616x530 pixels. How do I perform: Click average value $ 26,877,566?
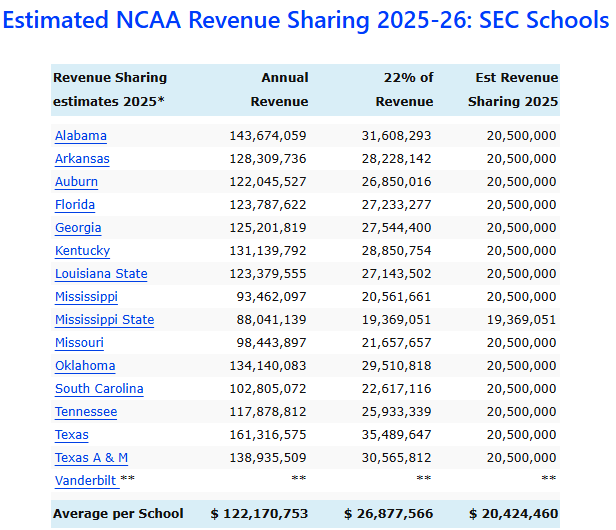click(389, 514)
